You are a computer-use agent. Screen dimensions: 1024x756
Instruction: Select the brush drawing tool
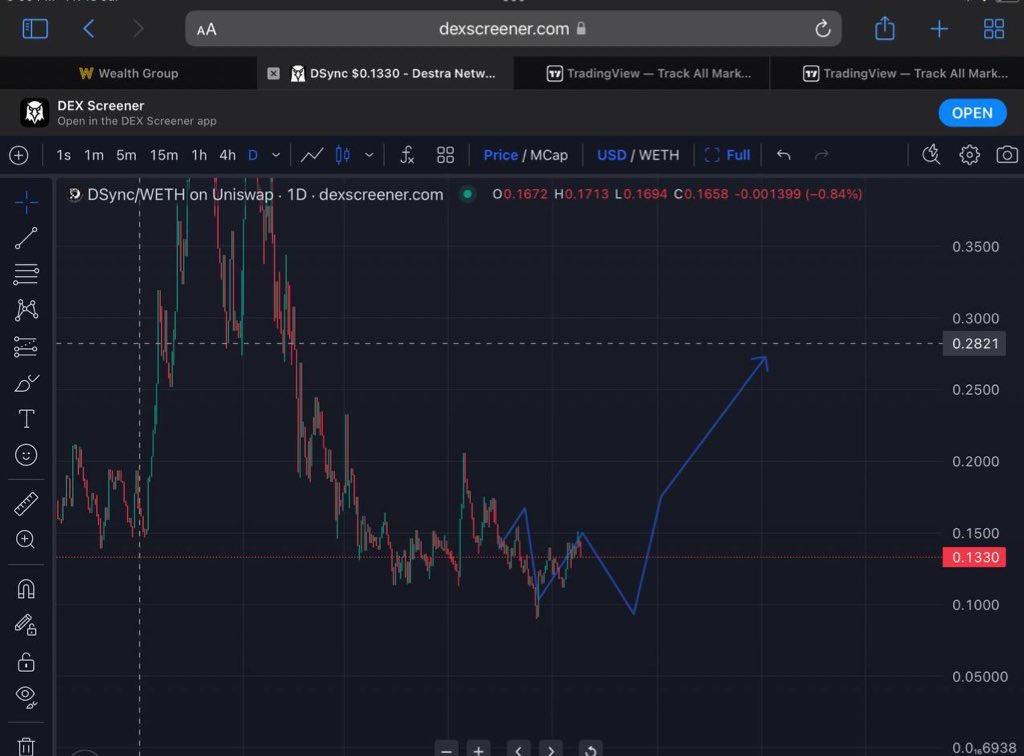click(x=26, y=383)
